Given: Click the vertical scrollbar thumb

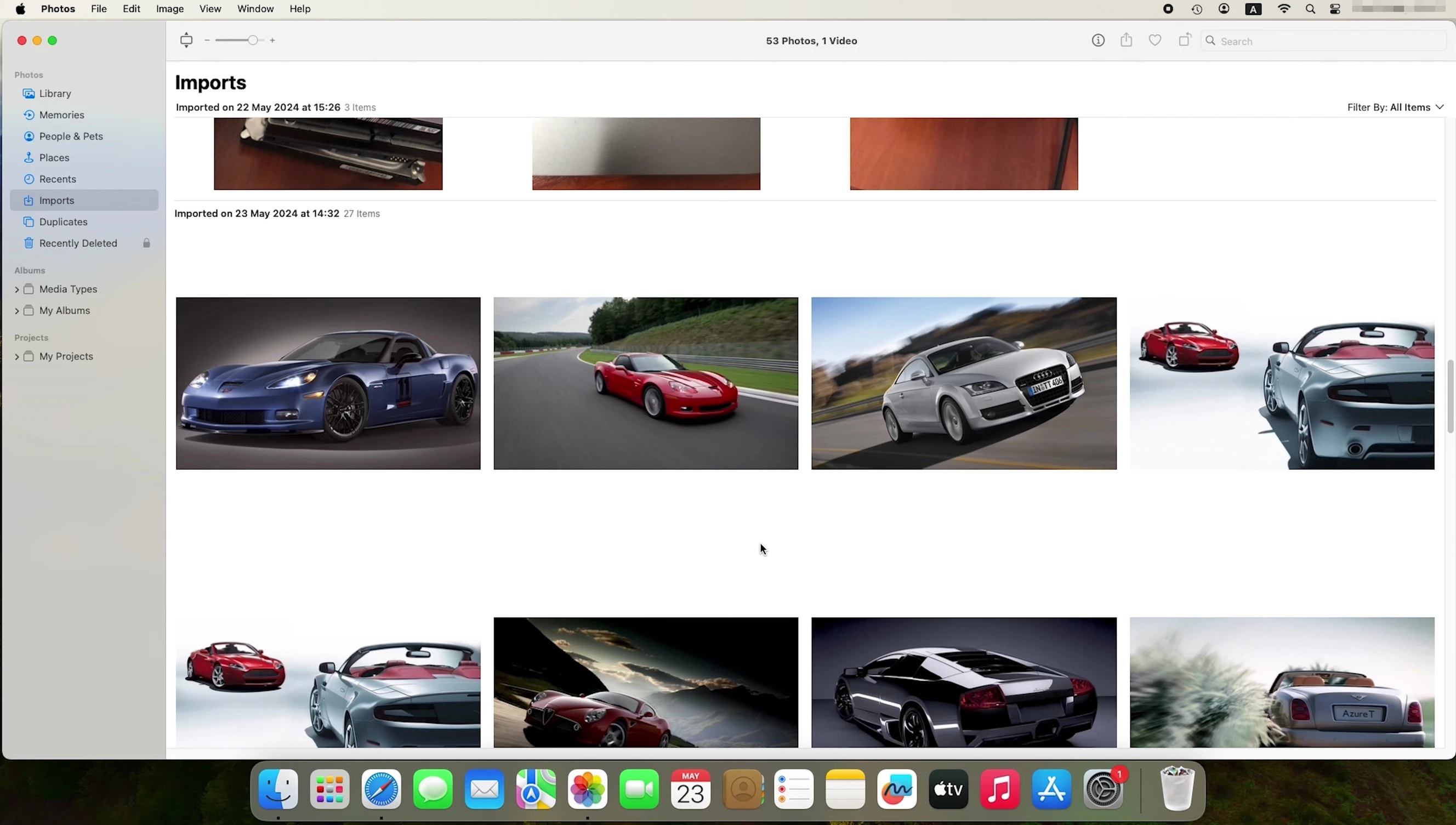Looking at the screenshot, I should pos(1451,396).
